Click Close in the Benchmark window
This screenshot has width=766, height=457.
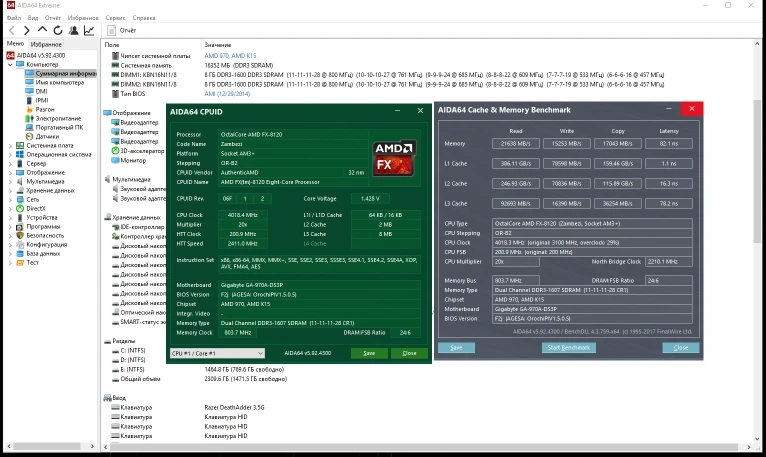tap(681, 348)
